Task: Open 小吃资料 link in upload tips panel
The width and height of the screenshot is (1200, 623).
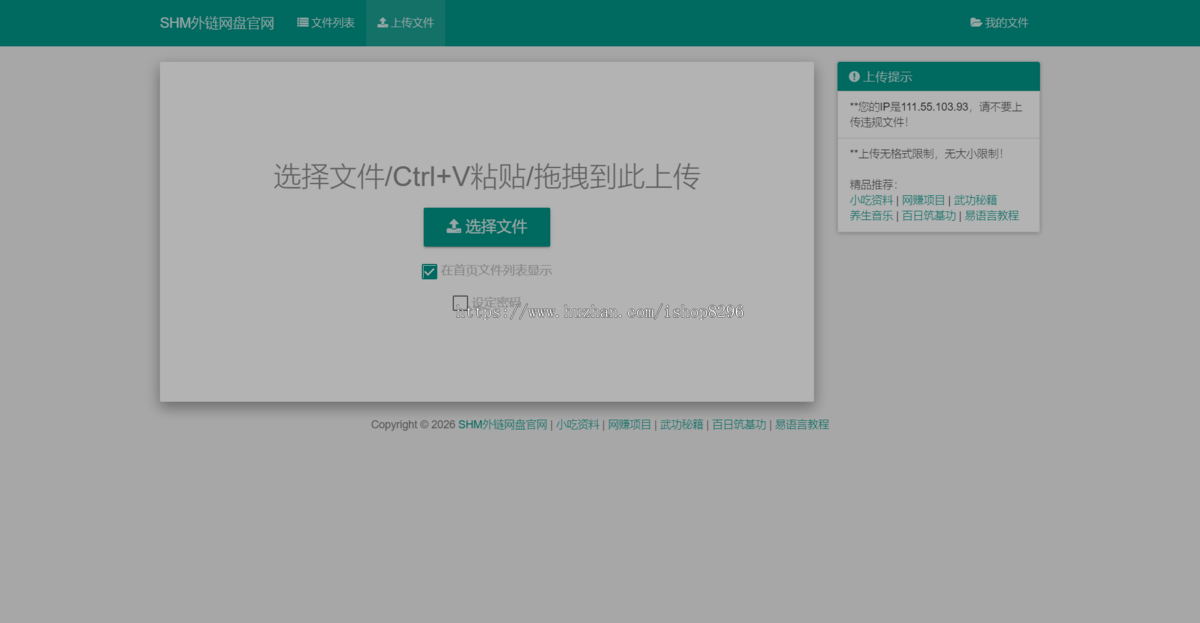Action: tap(871, 200)
